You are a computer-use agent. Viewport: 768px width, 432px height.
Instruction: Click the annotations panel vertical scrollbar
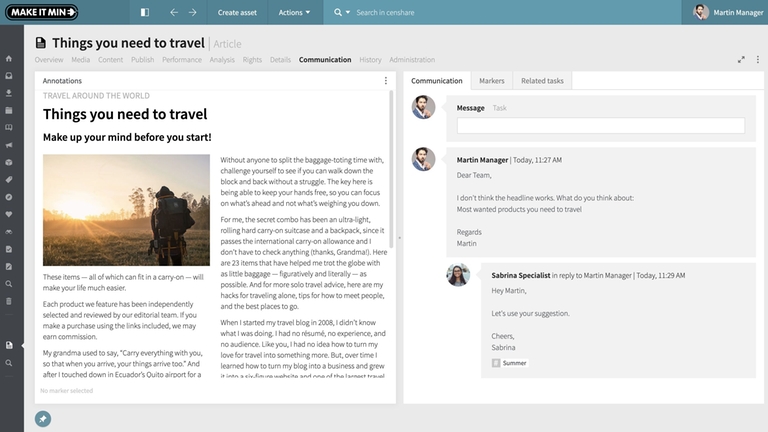(x=391, y=169)
